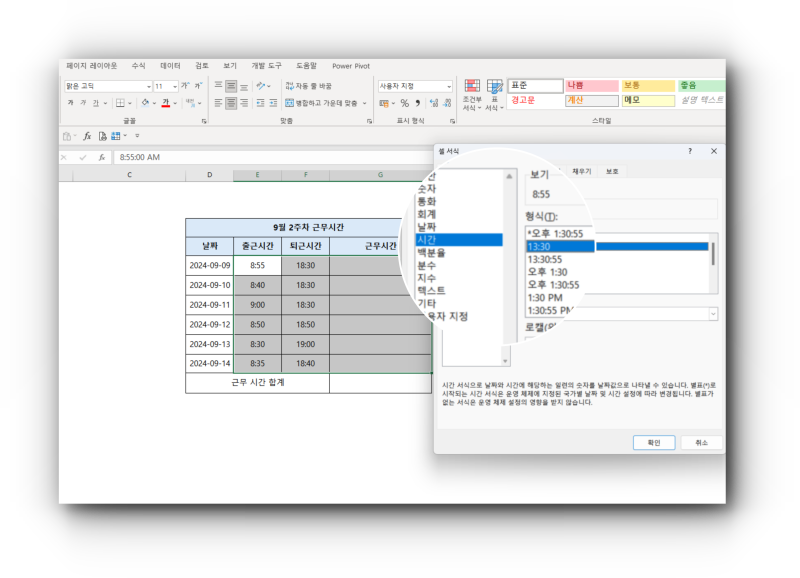This screenshot has width=800, height=578.
Task: Click the 조건부 서식 conditional formatting icon
Action: [472, 91]
